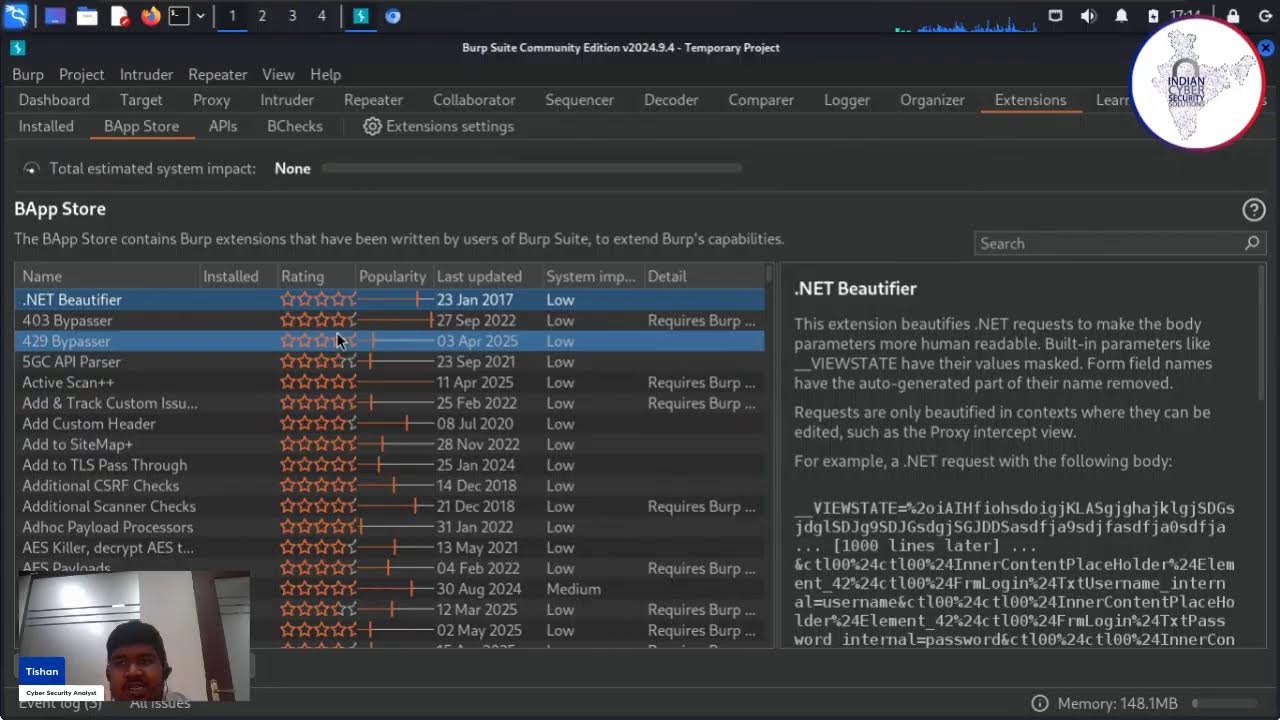Open the Project menu
Screen dimensions: 1280x720
tap(81, 74)
